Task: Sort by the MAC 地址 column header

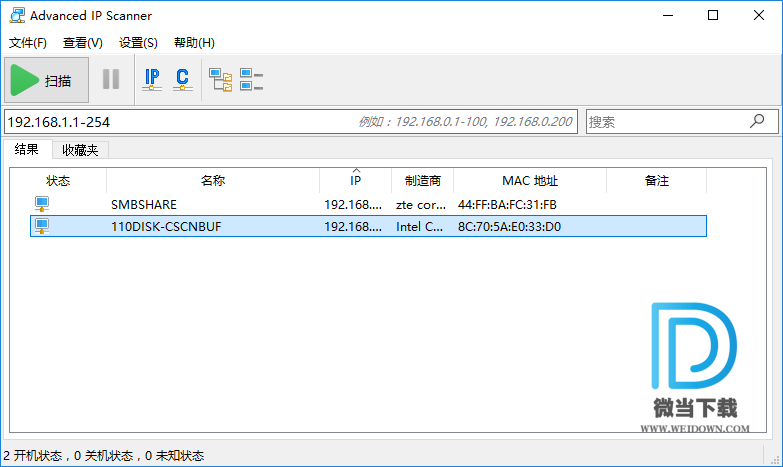Action: click(530, 181)
